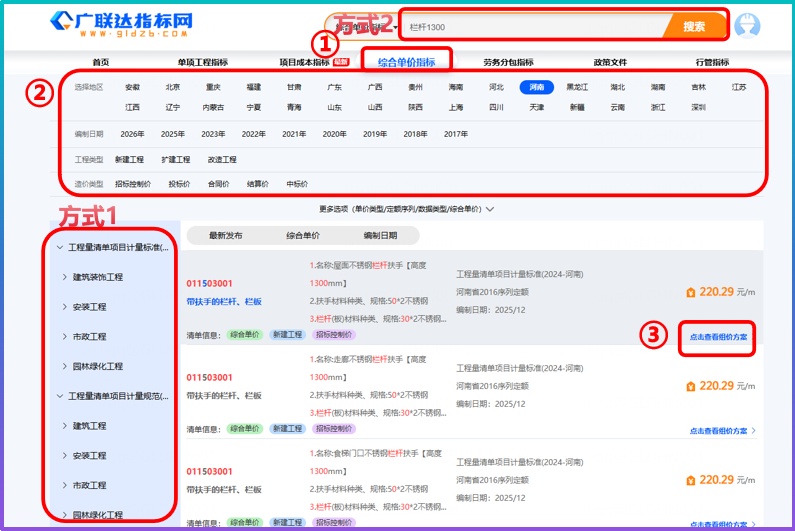Deselect the highlighted 河南 region
The image size is (795, 531).
536,87
